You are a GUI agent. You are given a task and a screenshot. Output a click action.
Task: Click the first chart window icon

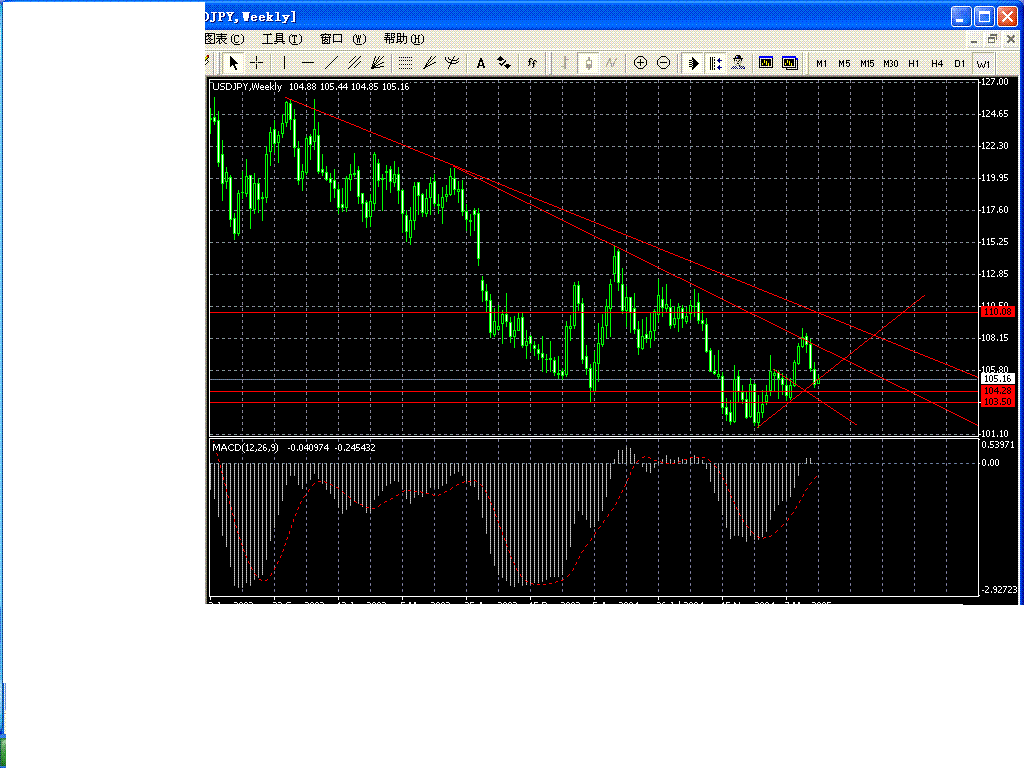coord(766,63)
